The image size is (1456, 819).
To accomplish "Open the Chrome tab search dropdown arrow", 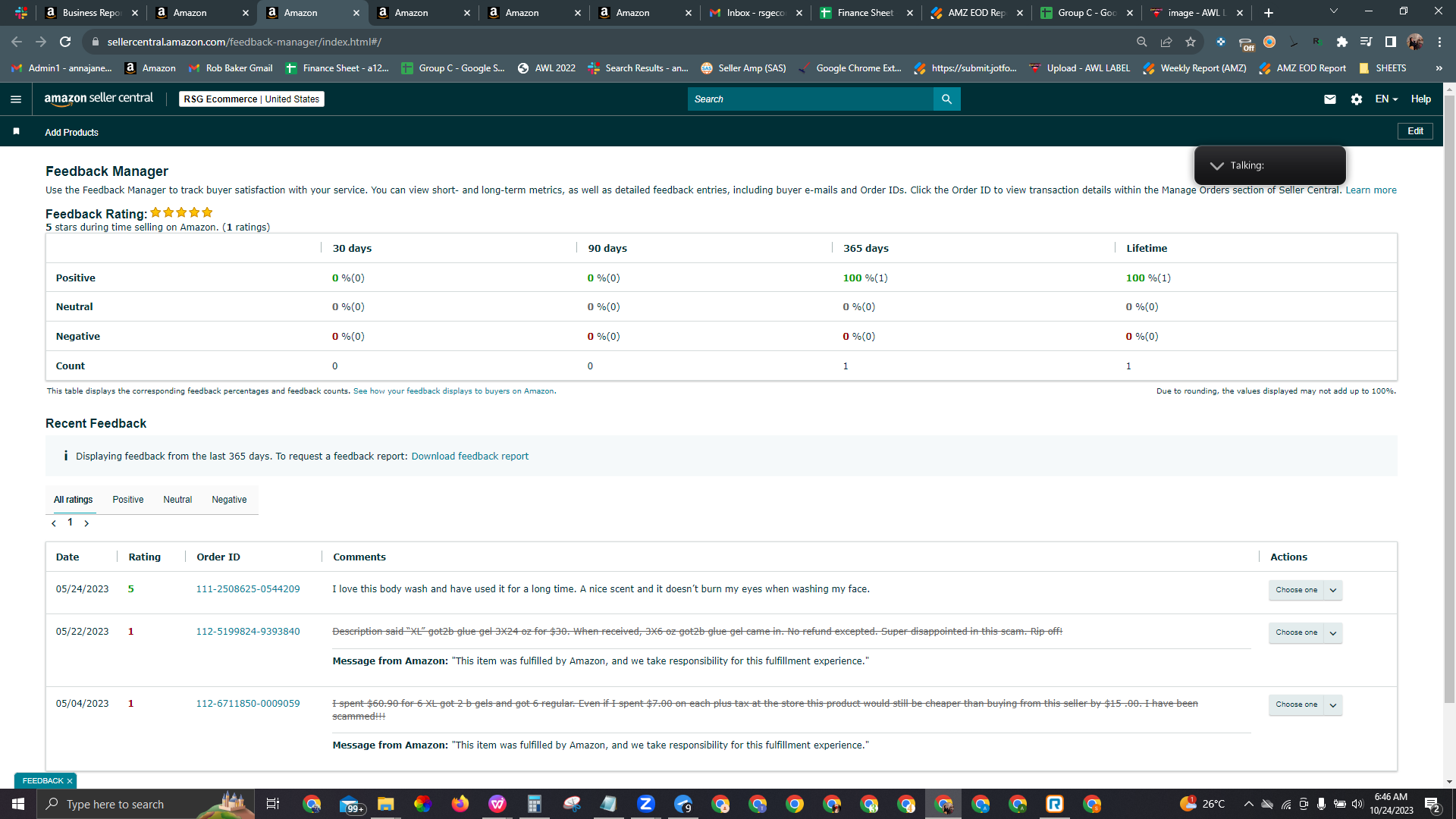I will [x=1334, y=11].
